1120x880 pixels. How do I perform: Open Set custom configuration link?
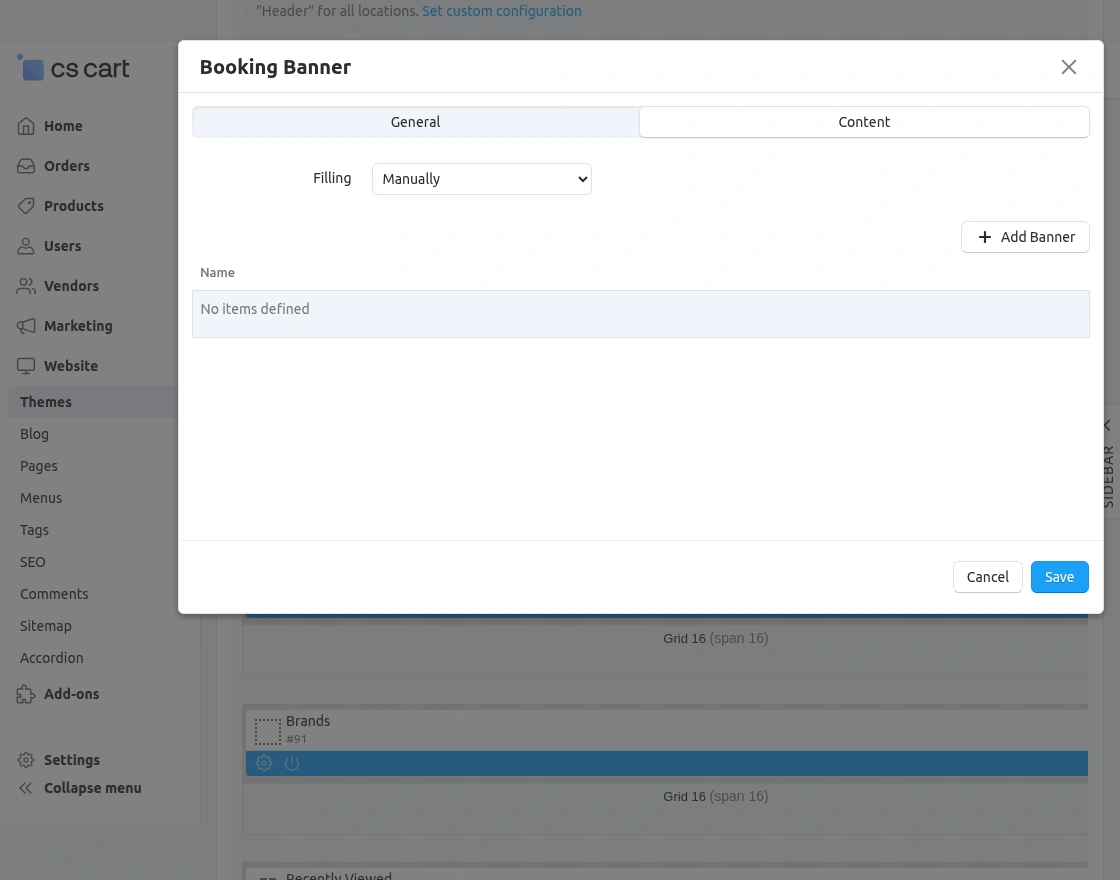(x=501, y=11)
